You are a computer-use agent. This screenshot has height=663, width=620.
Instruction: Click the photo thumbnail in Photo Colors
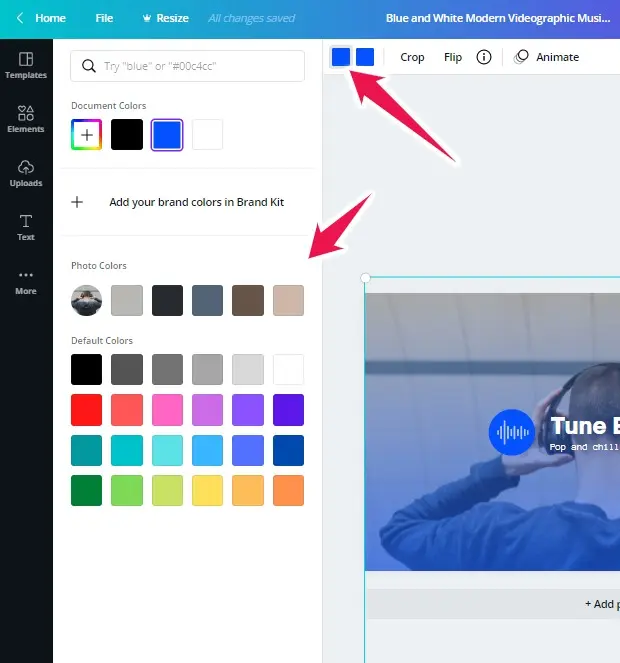point(87,300)
